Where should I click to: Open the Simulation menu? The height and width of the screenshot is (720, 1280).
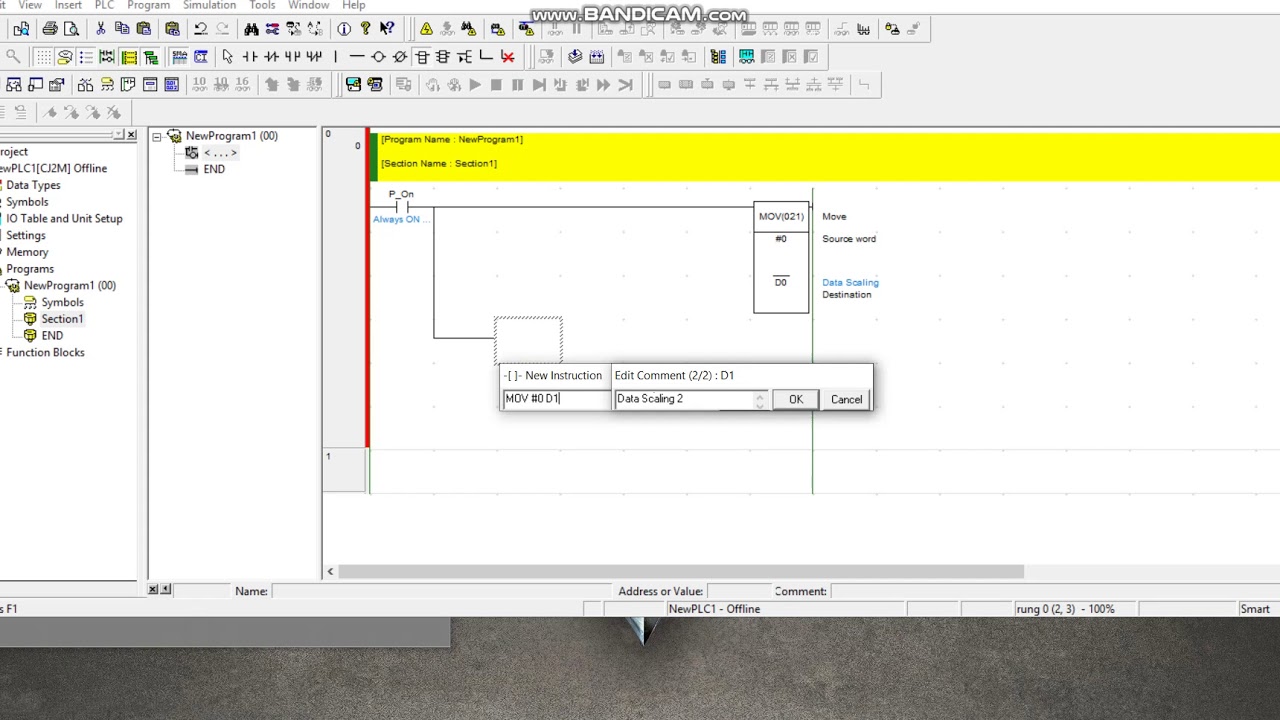point(209,5)
